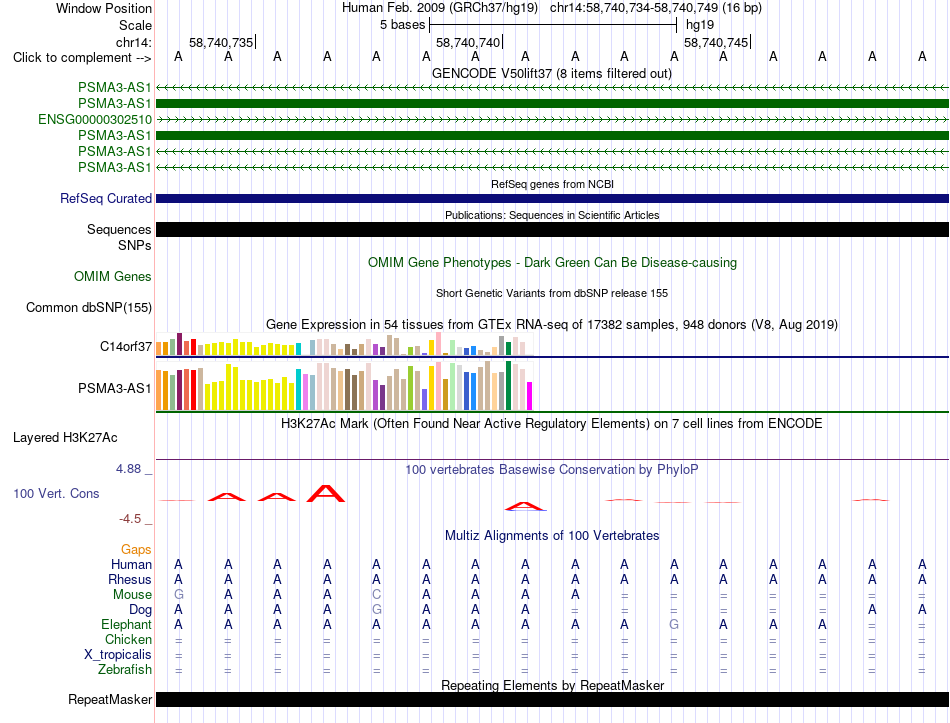Viewport: 950px width, 723px height.
Task: Click the 58,740,740 ruler position
Action: (468, 42)
